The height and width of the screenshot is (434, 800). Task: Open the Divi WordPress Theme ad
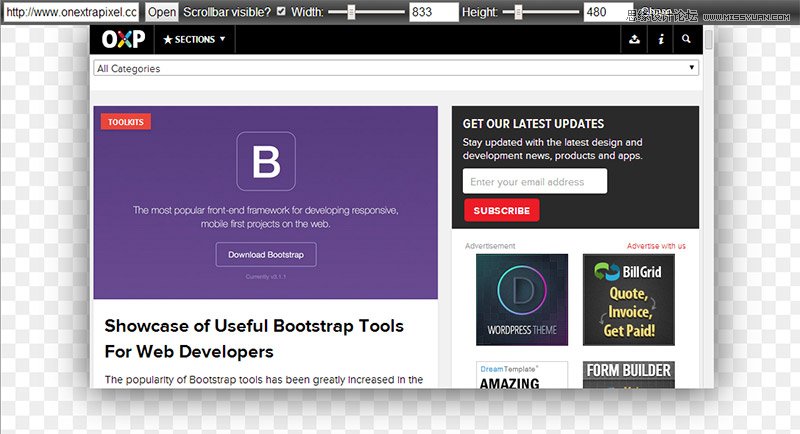coord(521,299)
